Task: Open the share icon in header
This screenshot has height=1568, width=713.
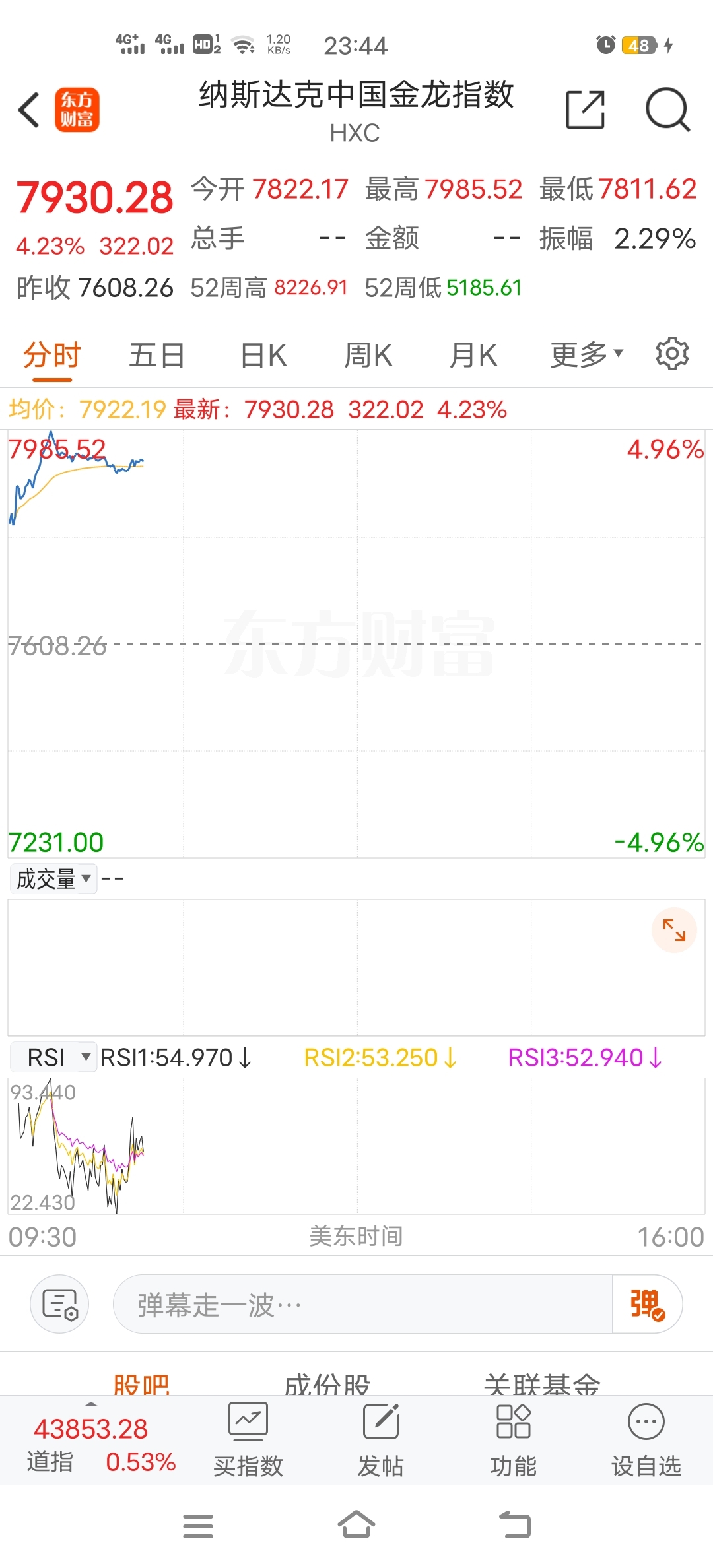Action: click(x=586, y=110)
